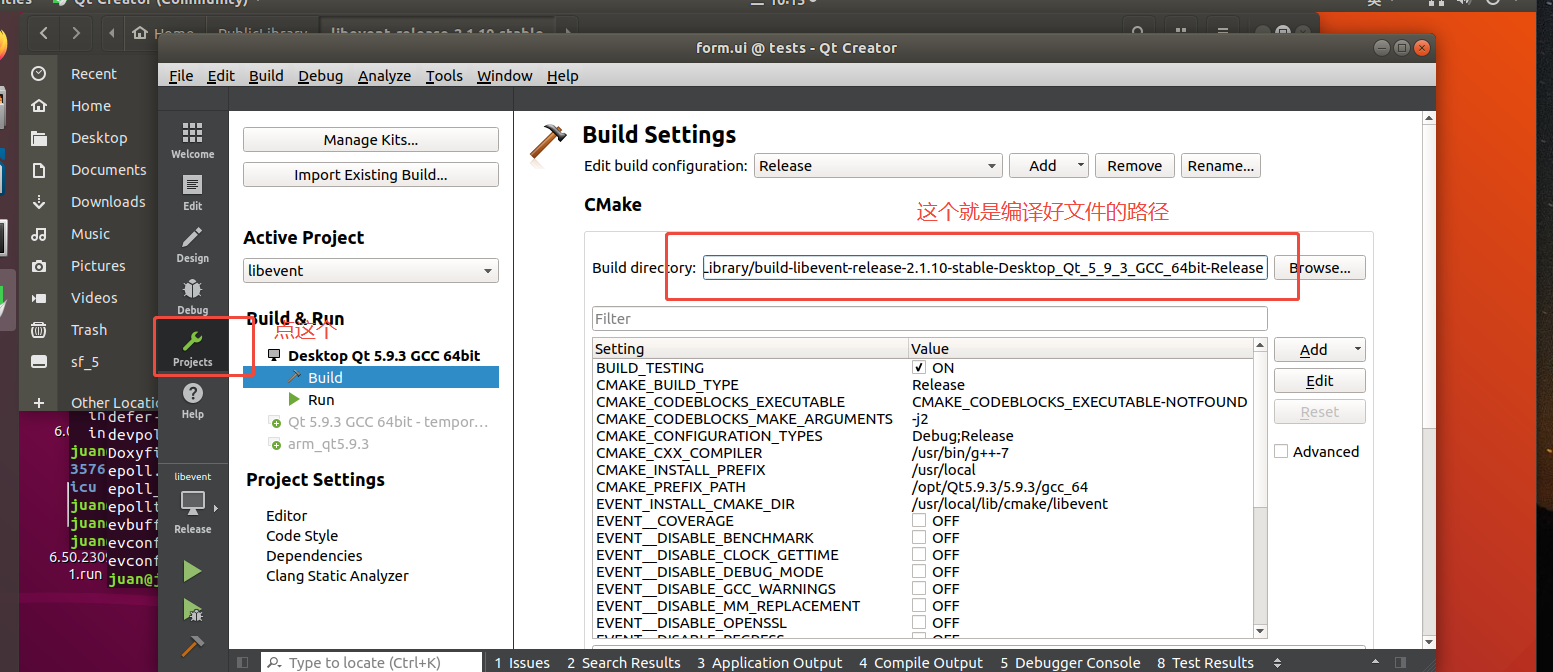Select the Build item under Desktop kit
The image size is (1553, 672).
tap(371, 377)
